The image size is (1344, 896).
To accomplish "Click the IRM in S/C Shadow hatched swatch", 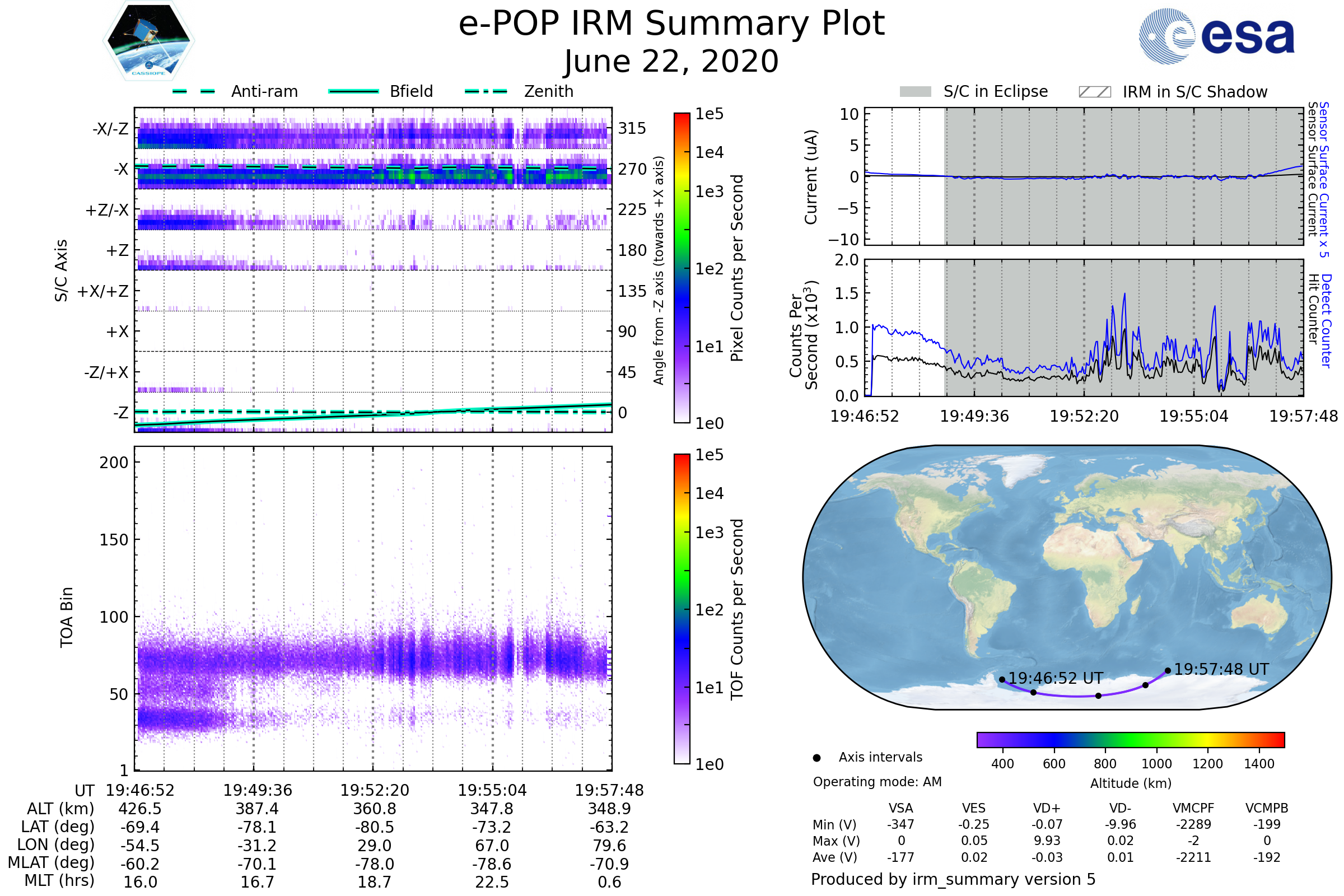I will pyautogui.click(x=1094, y=92).
